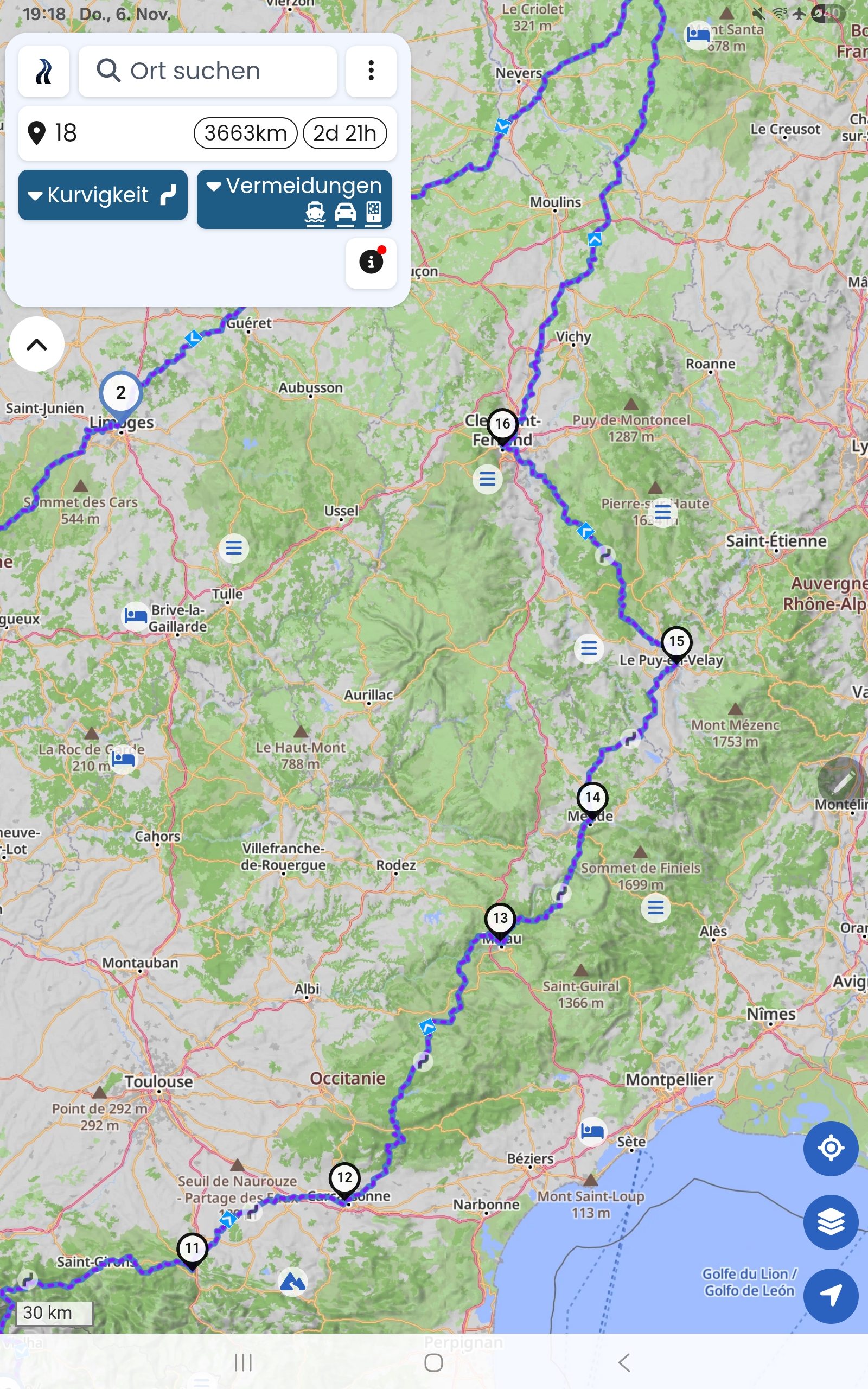Center map on my location
Image resolution: width=868 pixels, height=1389 pixels.
pos(831,1148)
